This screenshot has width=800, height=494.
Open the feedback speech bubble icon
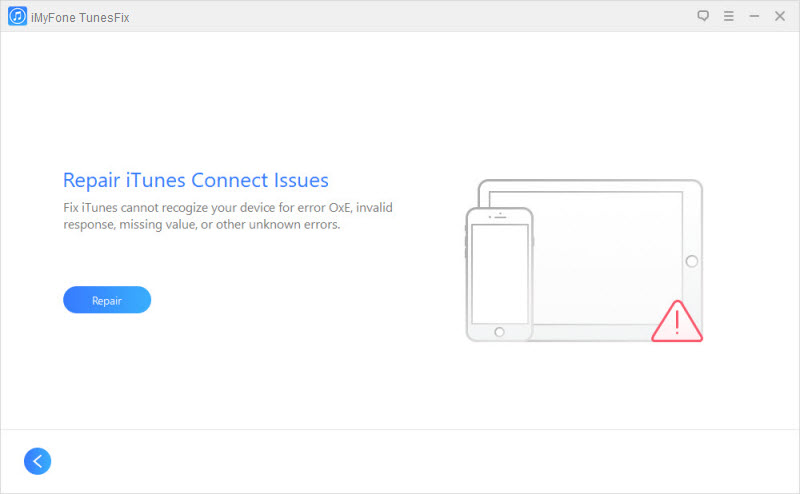tap(703, 16)
